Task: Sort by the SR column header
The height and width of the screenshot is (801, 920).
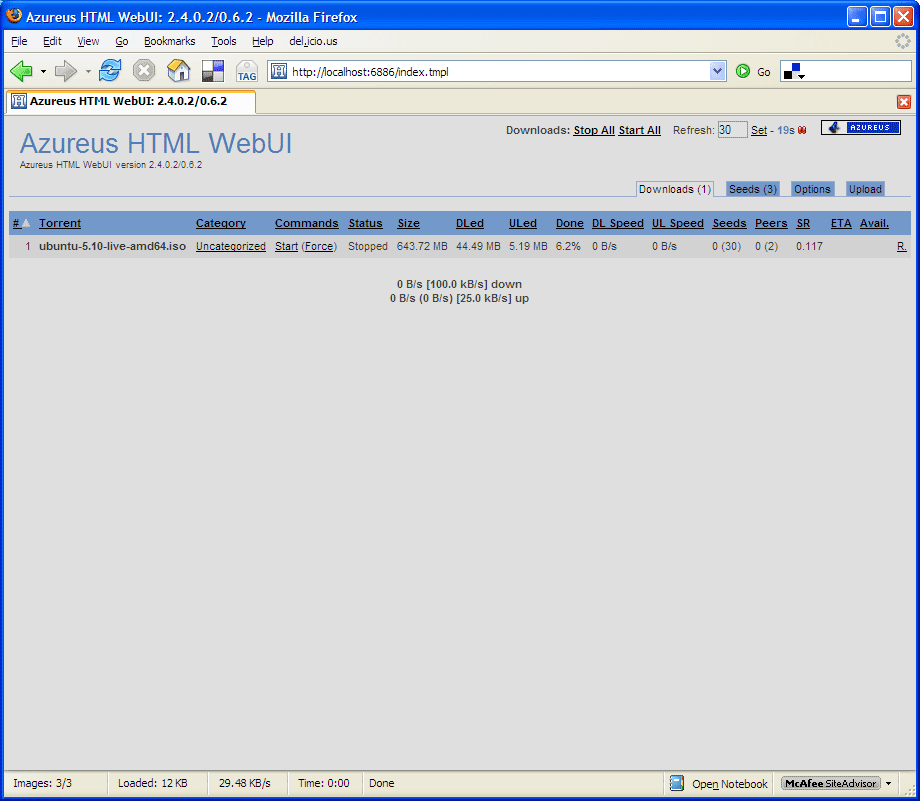Action: pos(803,223)
